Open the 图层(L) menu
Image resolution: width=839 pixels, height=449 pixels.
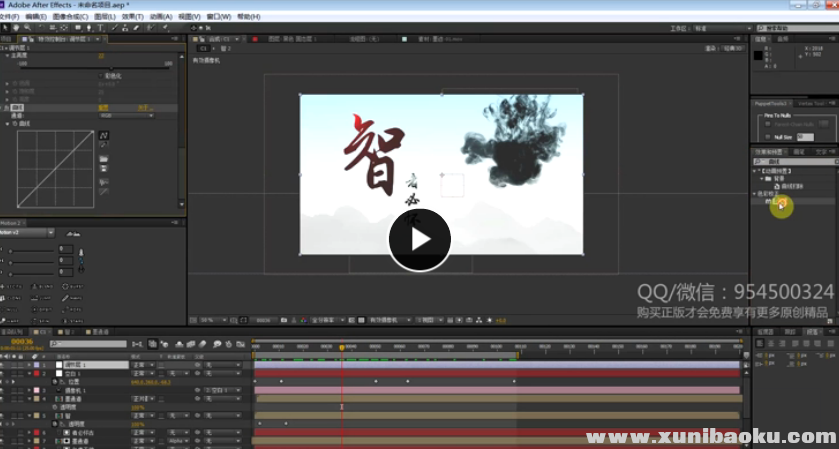click(104, 17)
